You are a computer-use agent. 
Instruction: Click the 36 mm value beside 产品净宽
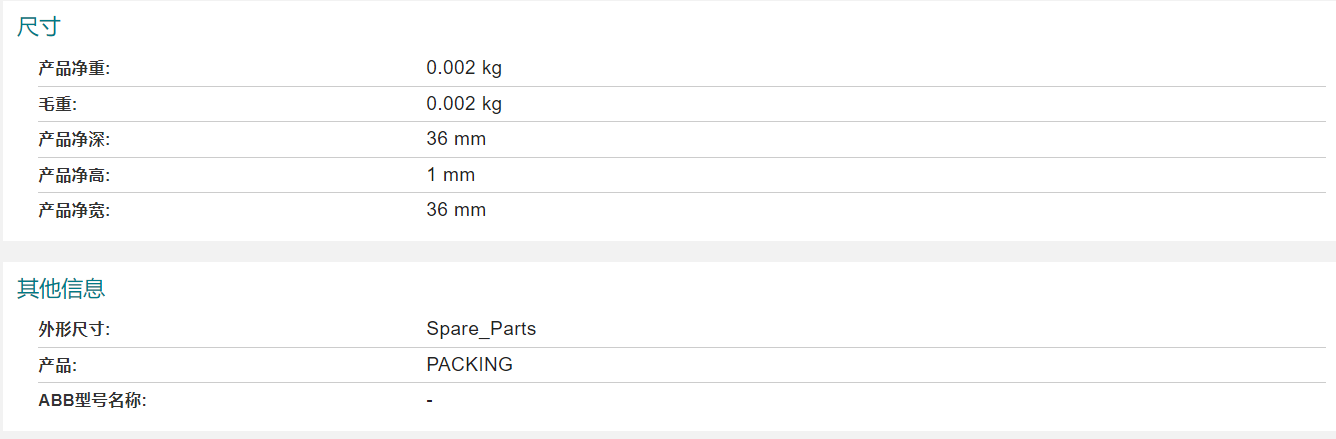(x=456, y=210)
